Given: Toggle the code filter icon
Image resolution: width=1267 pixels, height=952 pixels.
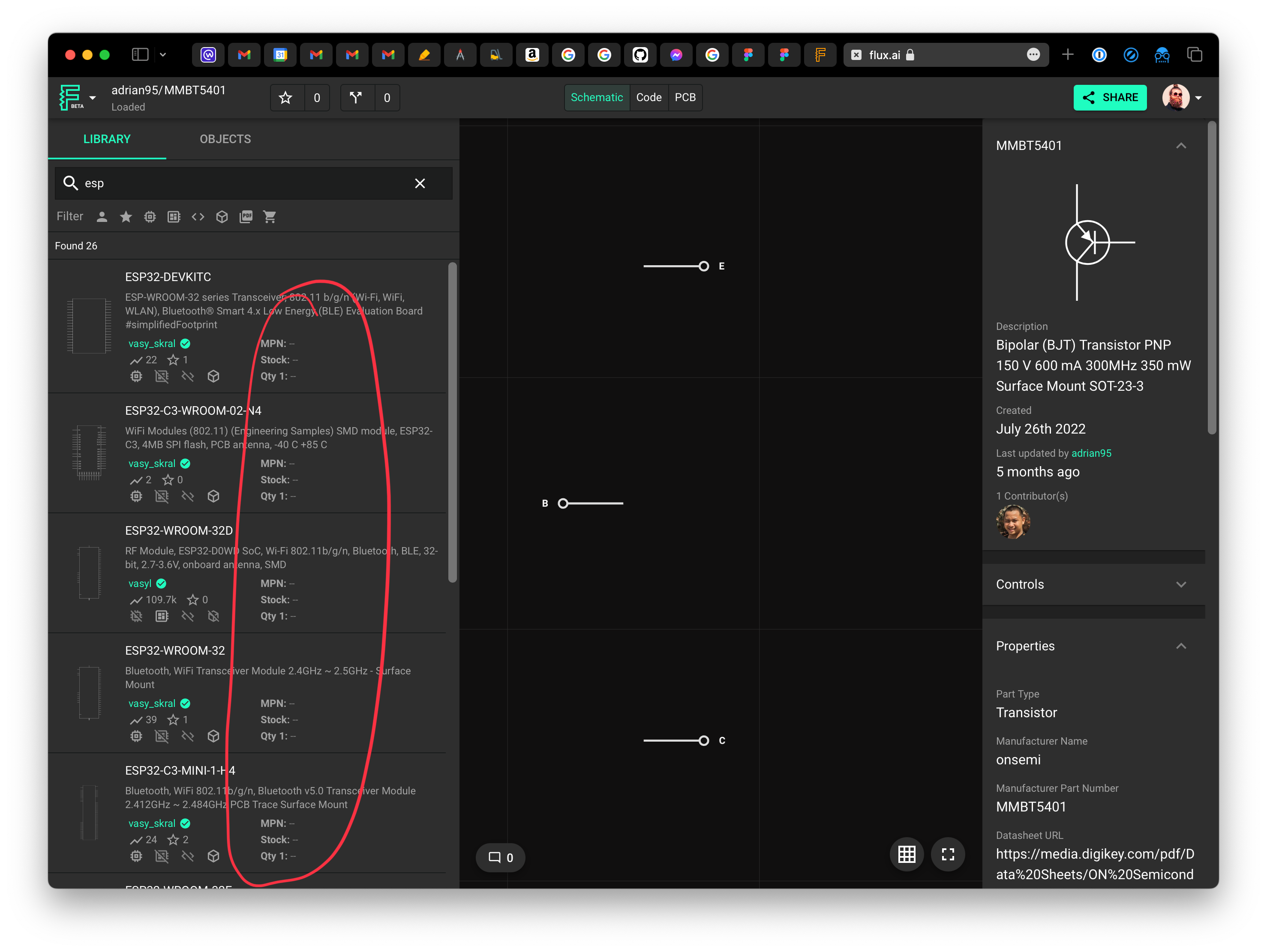Looking at the screenshot, I should (198, 217).
